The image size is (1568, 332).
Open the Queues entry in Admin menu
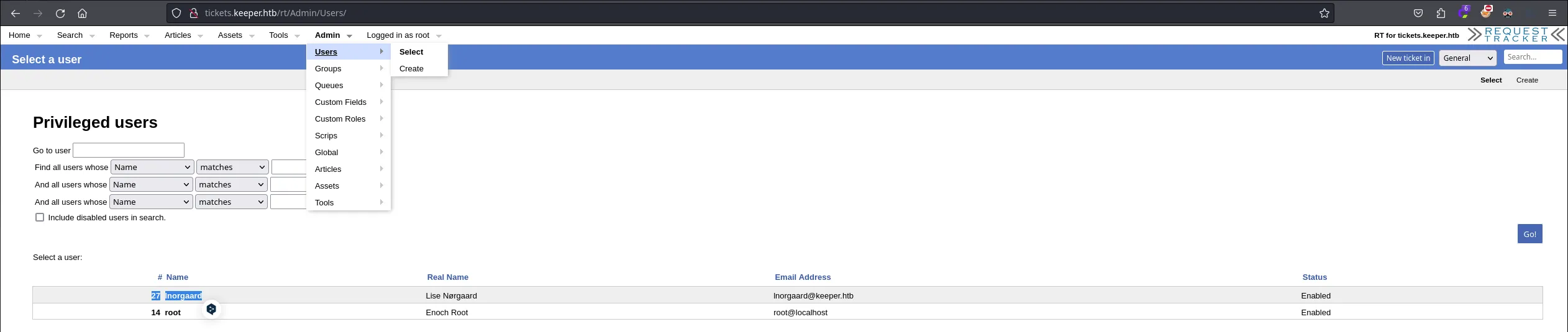[329, 86]
